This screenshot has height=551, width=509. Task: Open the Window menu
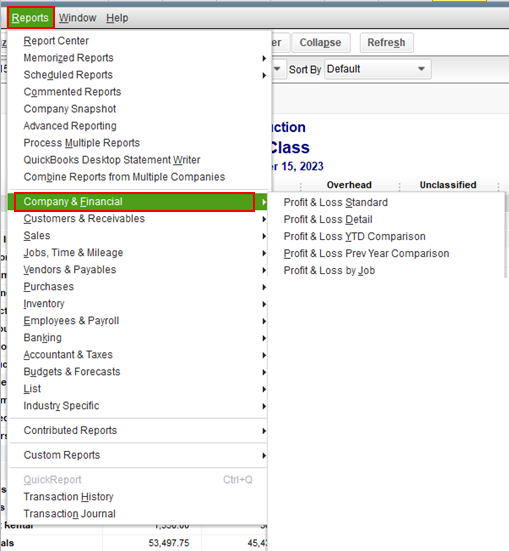click(x=78, y=18)
